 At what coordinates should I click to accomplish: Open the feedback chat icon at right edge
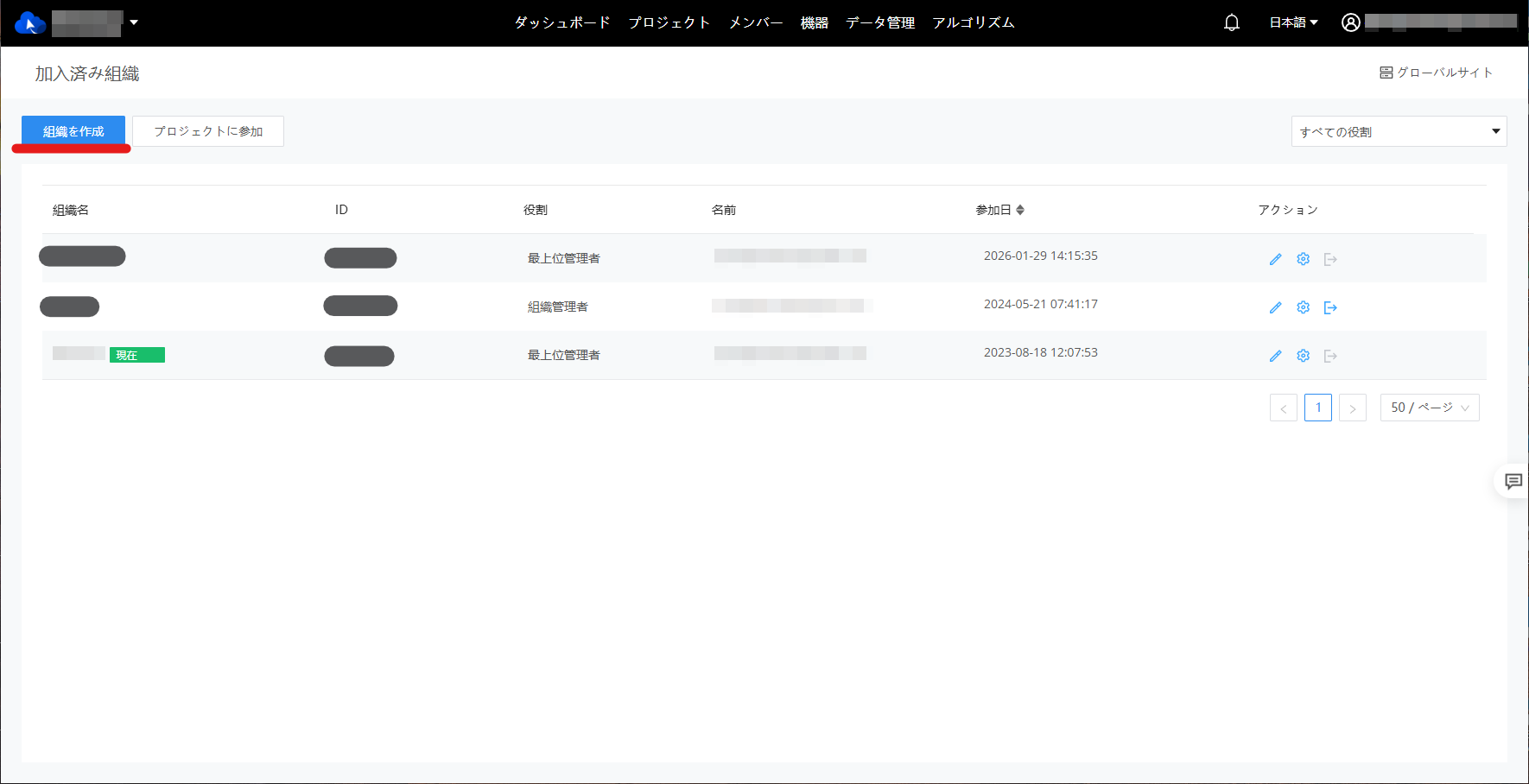coord(1513,481)
